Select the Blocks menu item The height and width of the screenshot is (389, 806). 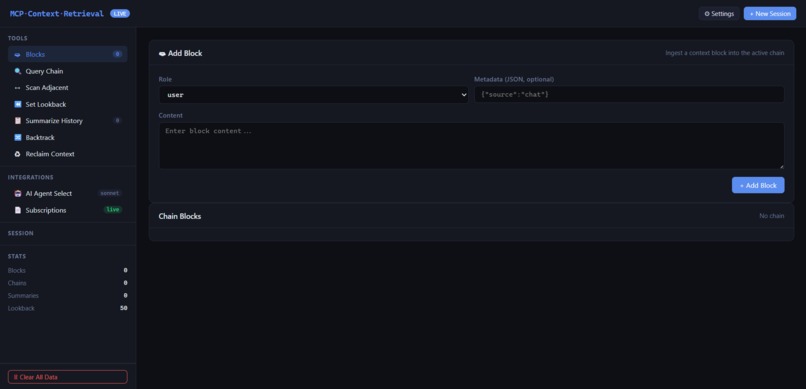point(67,54)
